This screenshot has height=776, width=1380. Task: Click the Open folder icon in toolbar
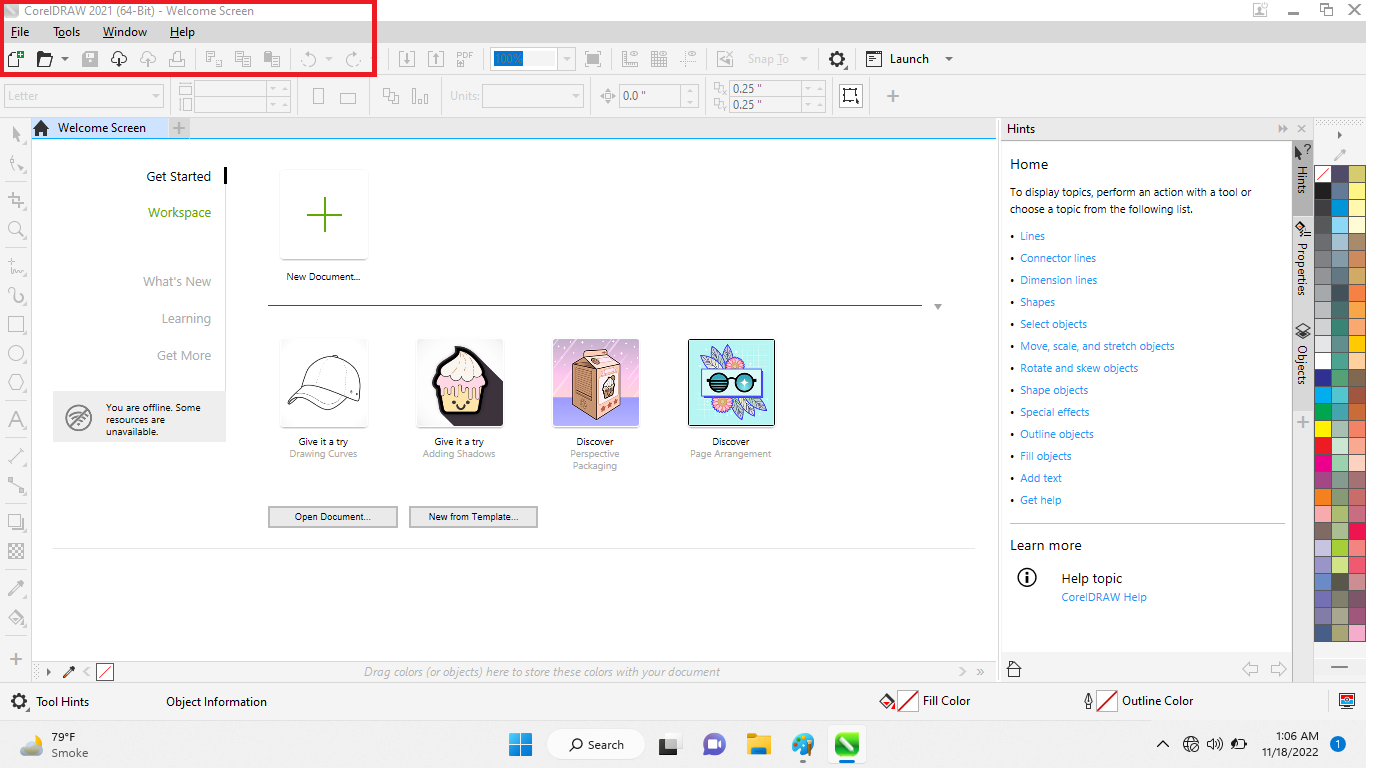tap(44, 59)
